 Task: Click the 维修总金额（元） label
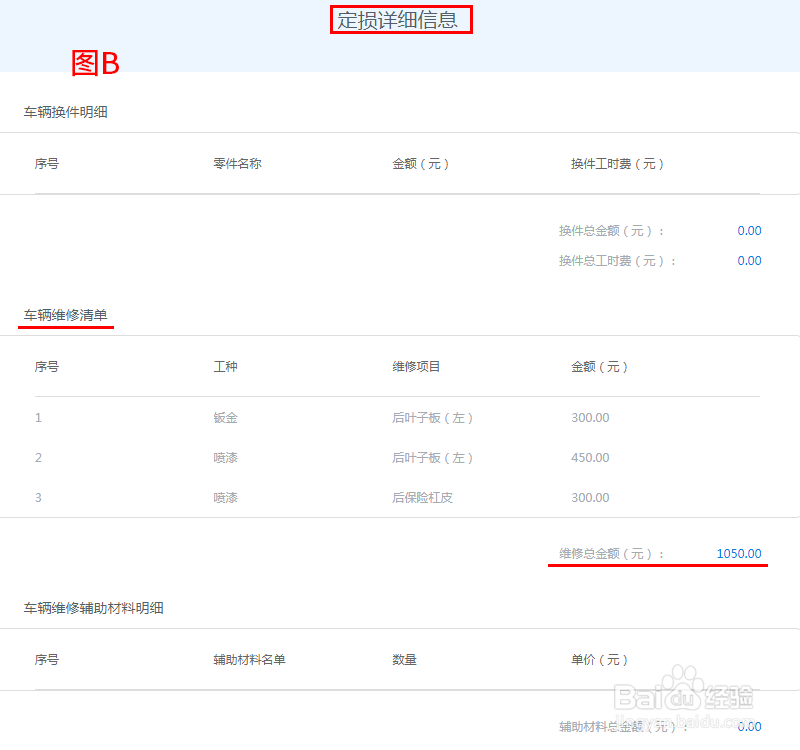[x=611, y=554]
